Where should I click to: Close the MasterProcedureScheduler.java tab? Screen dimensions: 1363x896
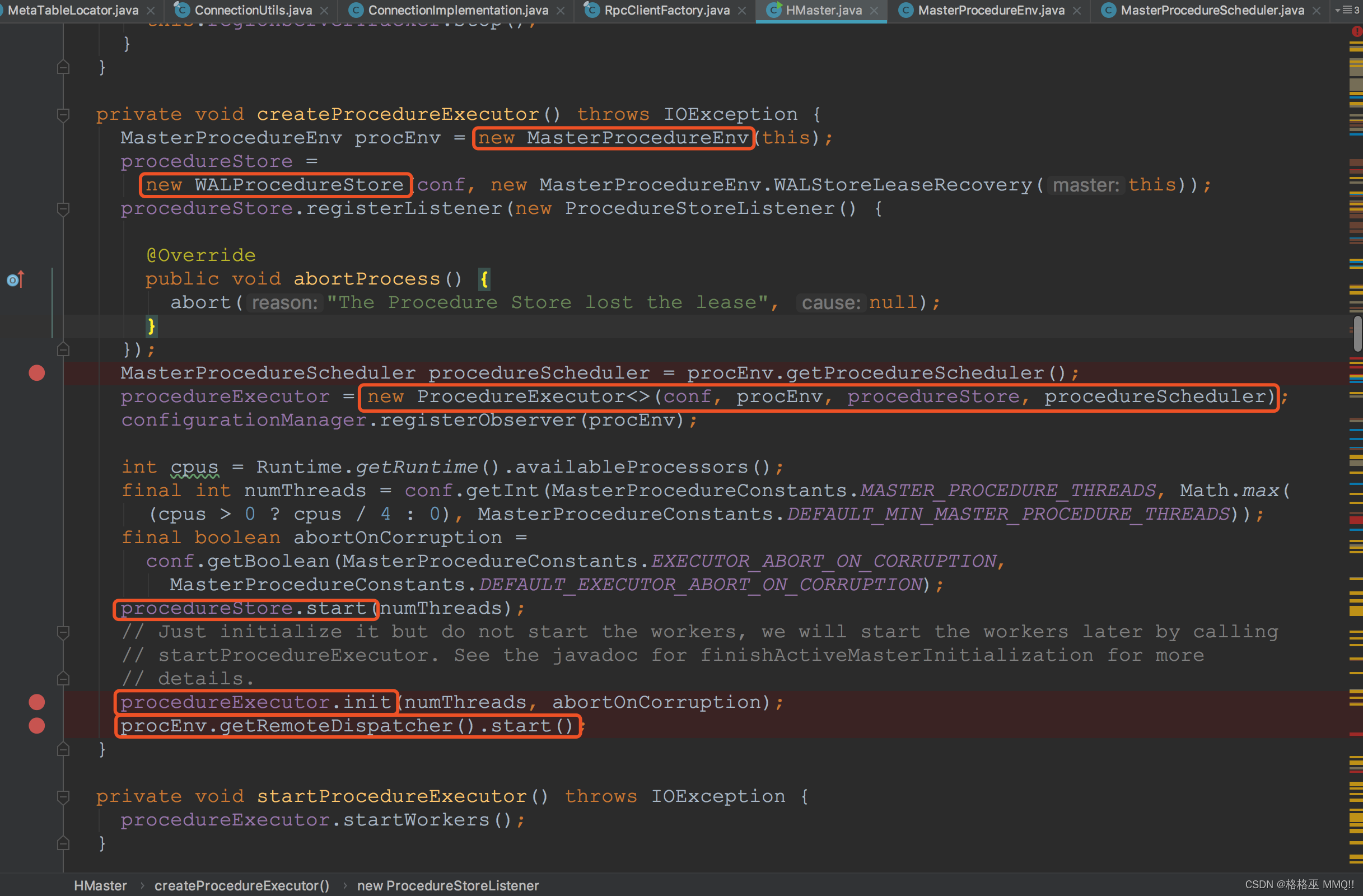coord(1317,10)
